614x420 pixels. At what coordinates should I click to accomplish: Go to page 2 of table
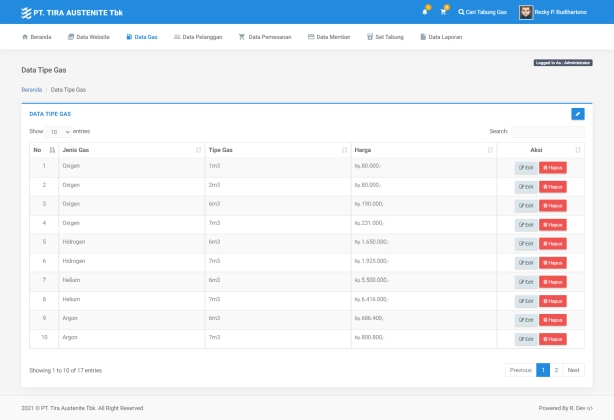tap(556, 370)
